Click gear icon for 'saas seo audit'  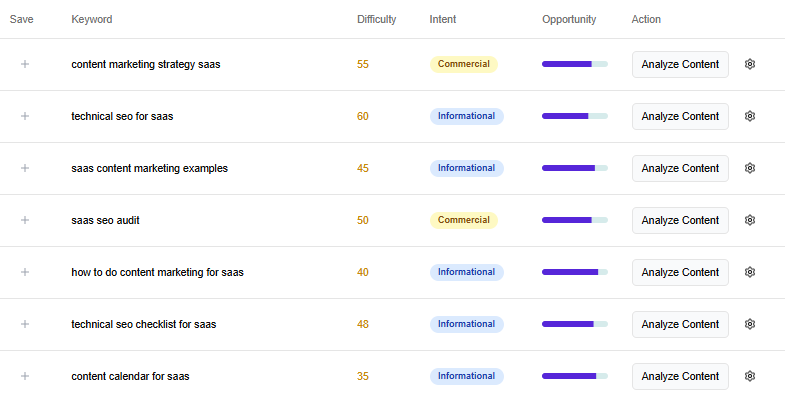pyautogui.click(x=749, y=220)
